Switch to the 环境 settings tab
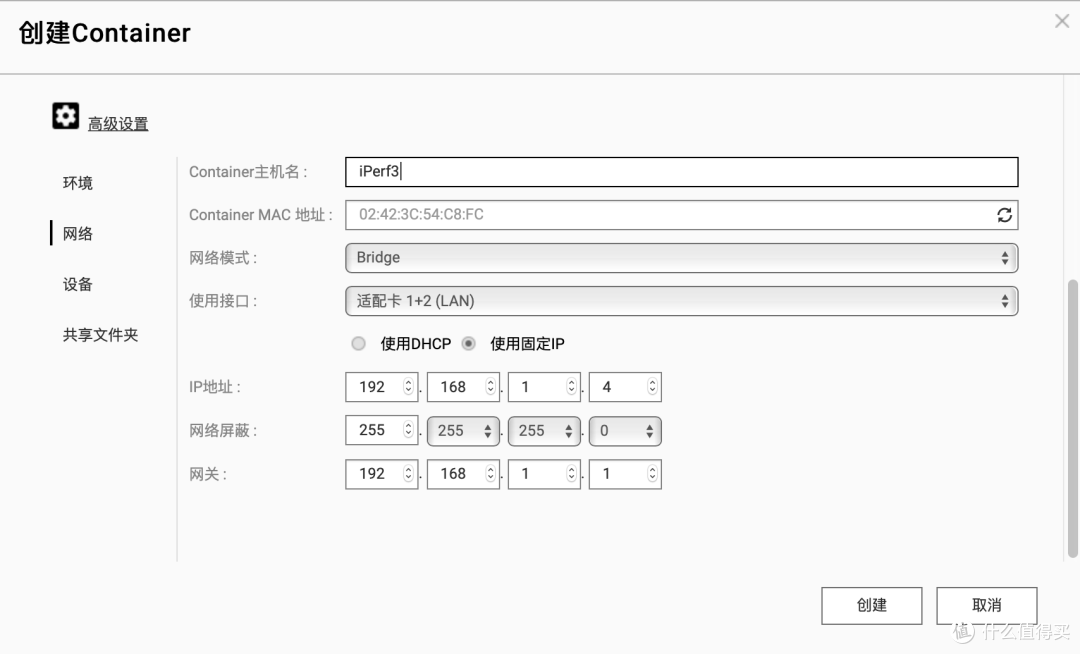Image resolution: width=1080 pixels, height=654 pixels. pos(78,183)
